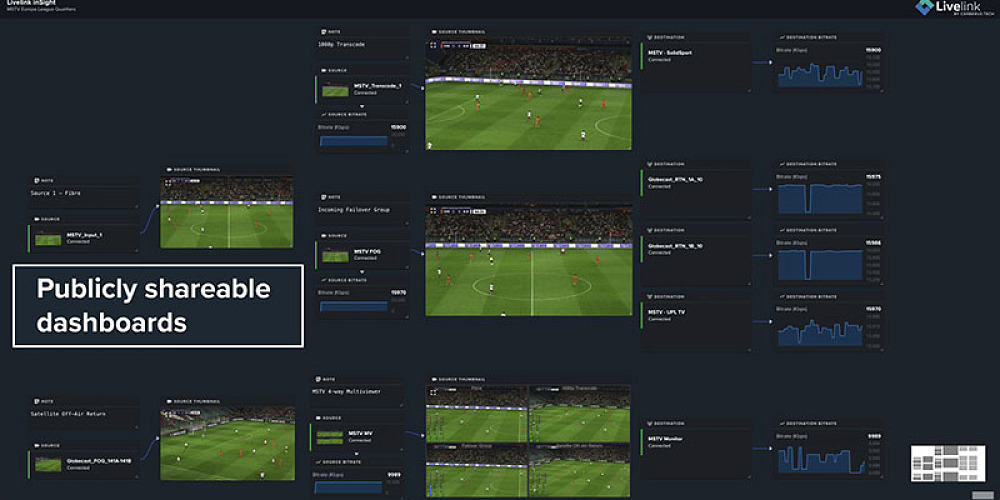Click the camera icon beside MSTV_Transcode_1 source header
1000x500 pixels.
coord(321,70)
